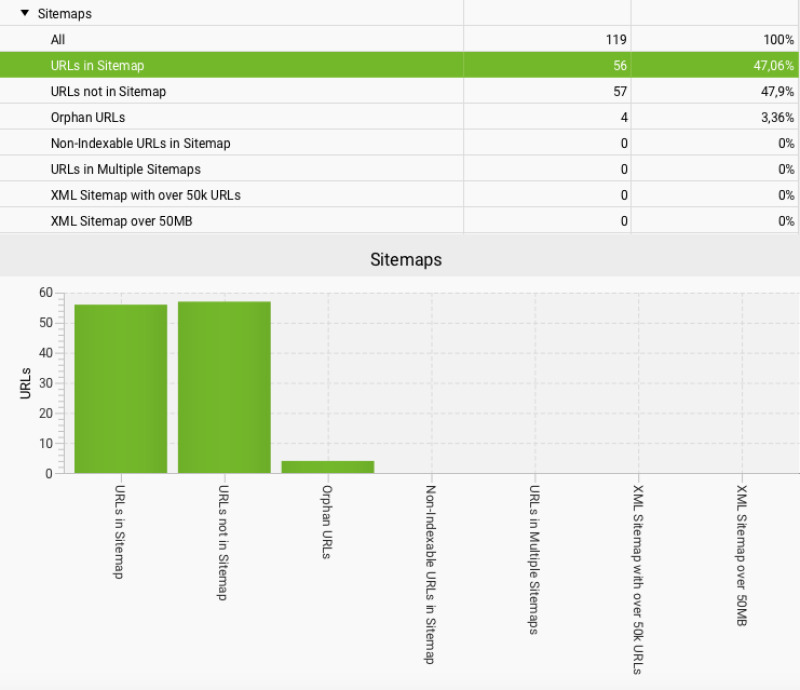Select Non-Indexable URLs in Sitemap row

140,144
